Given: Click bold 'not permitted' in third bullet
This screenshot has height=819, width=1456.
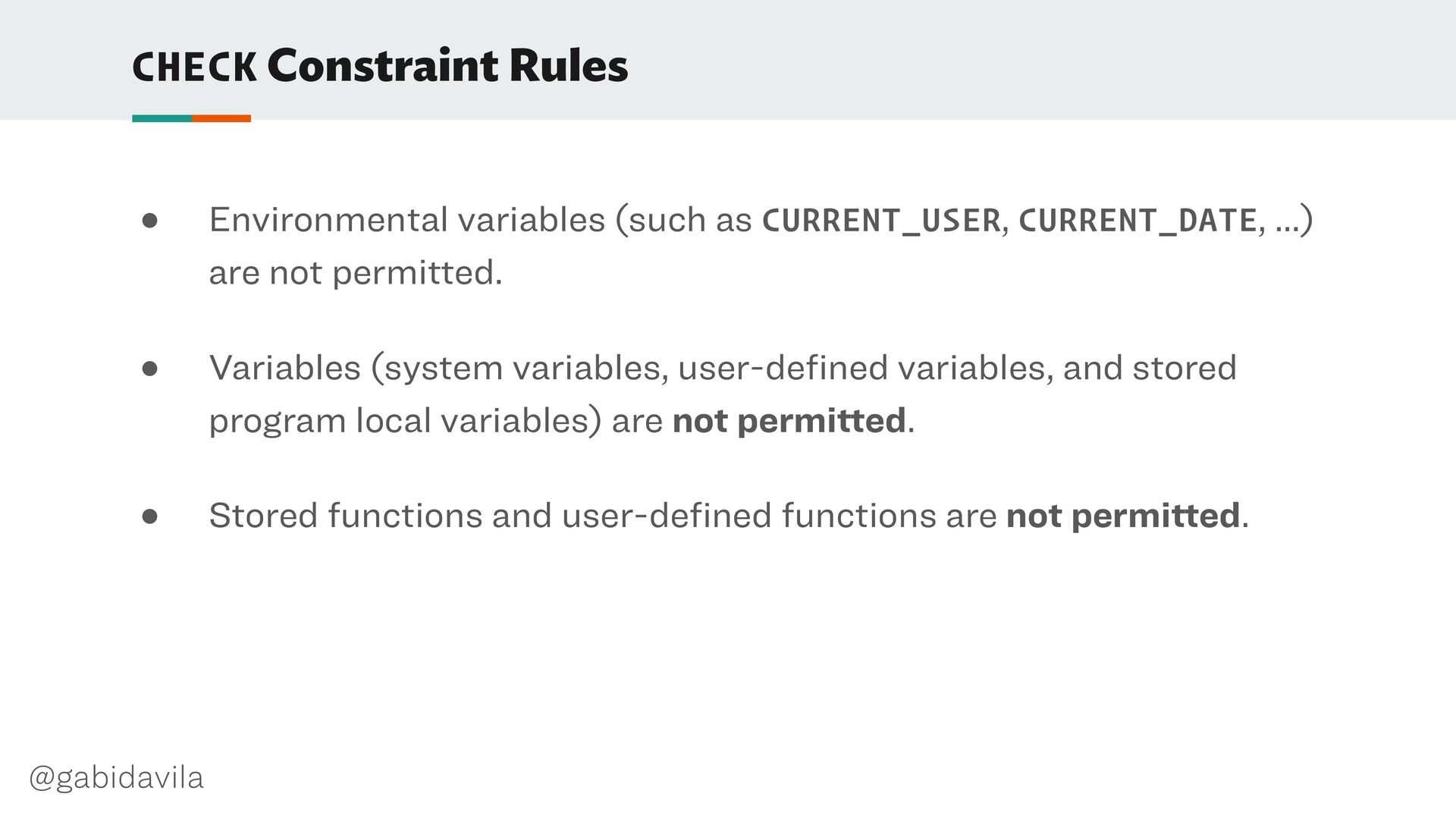Looking at the screenshot, I should (1123, 516).
